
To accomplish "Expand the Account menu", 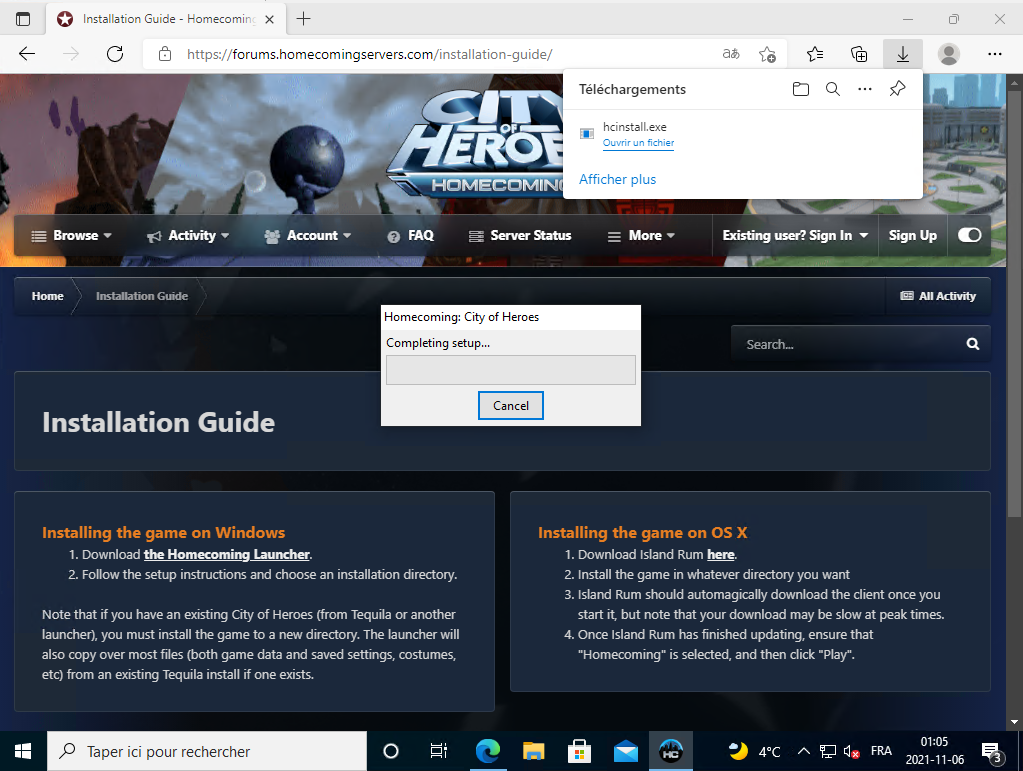I will click(x=307, y=235).
